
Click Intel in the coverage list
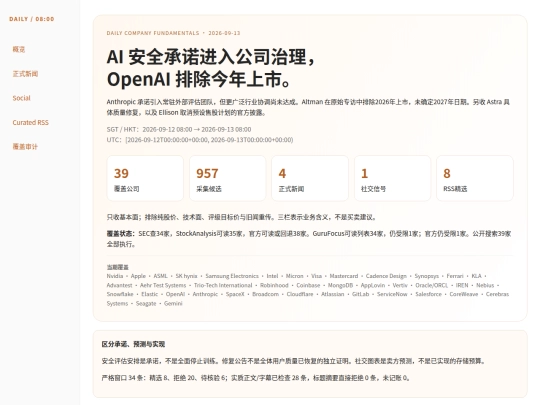tap(272, 276)
